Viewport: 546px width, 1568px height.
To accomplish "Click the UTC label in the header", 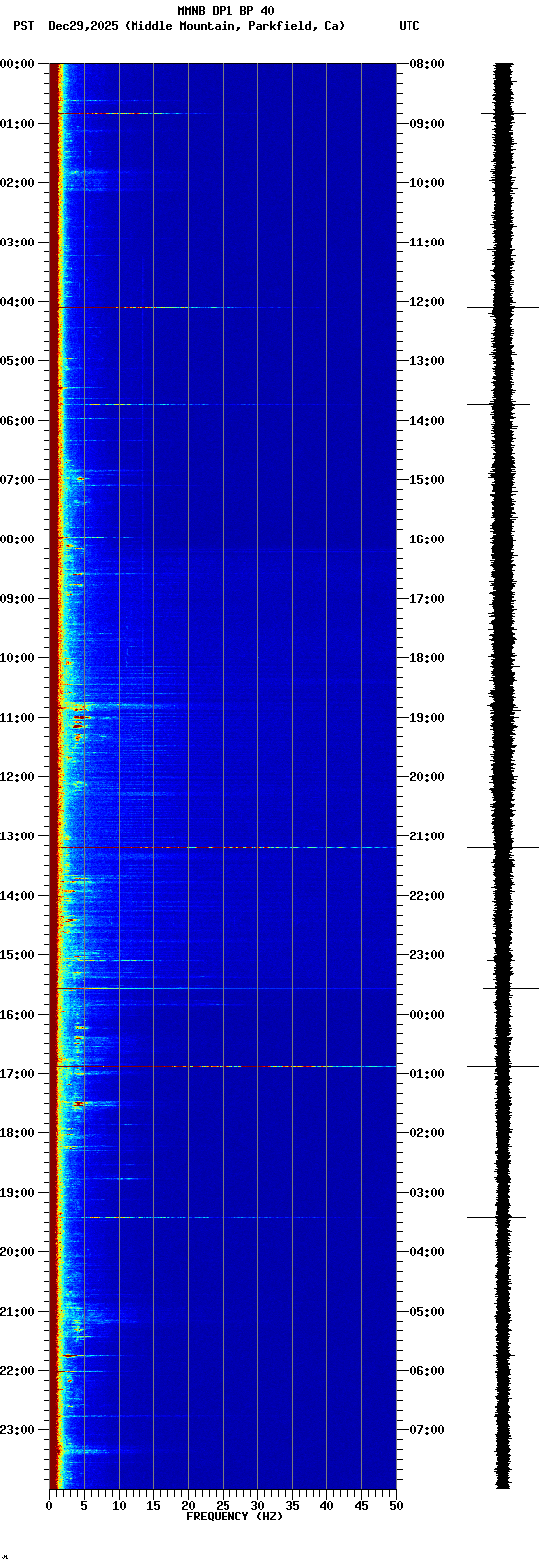I will pyautogui.click(x=409, y=26).
